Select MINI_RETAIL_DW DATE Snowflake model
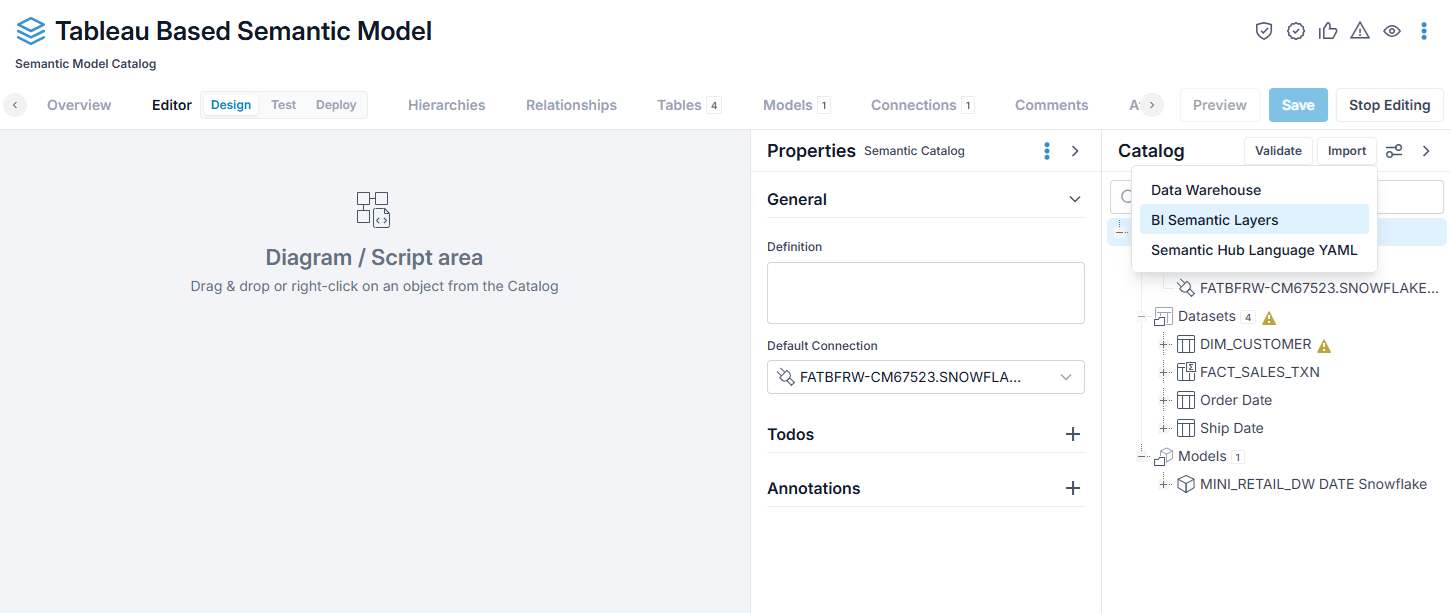The height and width of the screenshot is (613, 1451). 1313,484
